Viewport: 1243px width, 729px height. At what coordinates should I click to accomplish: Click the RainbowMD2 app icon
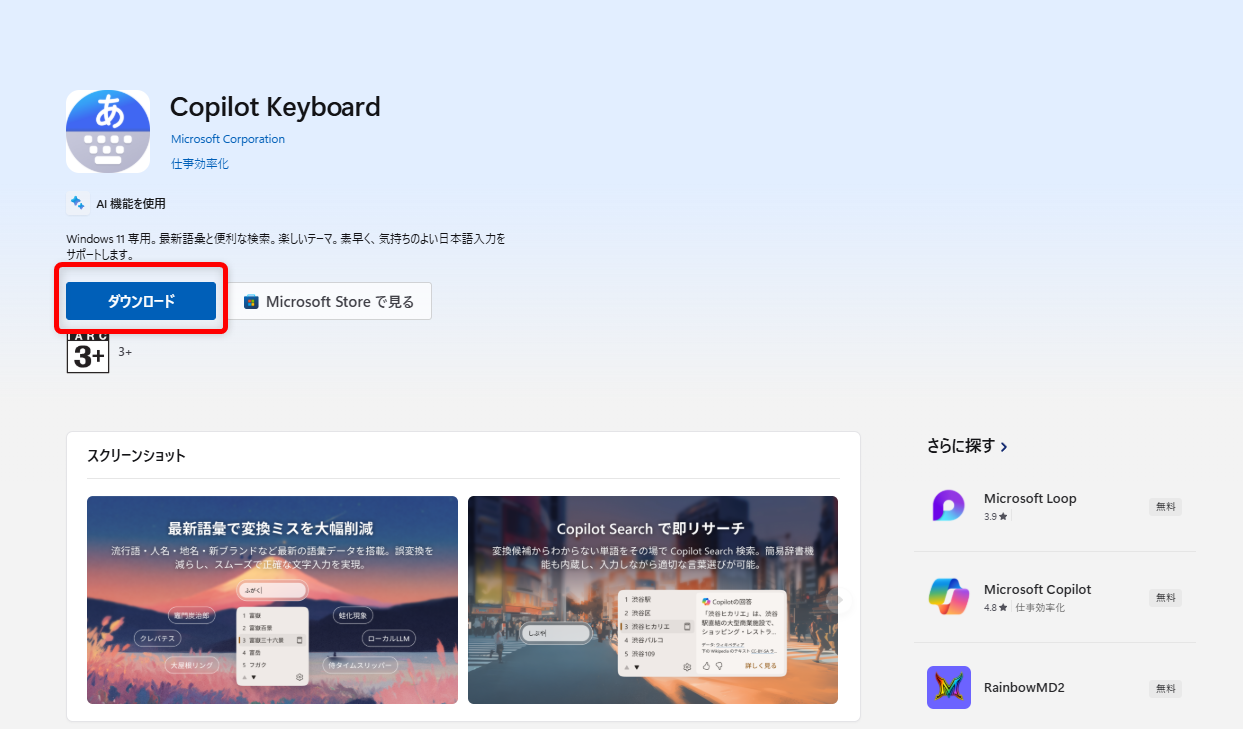coord(948,688)
